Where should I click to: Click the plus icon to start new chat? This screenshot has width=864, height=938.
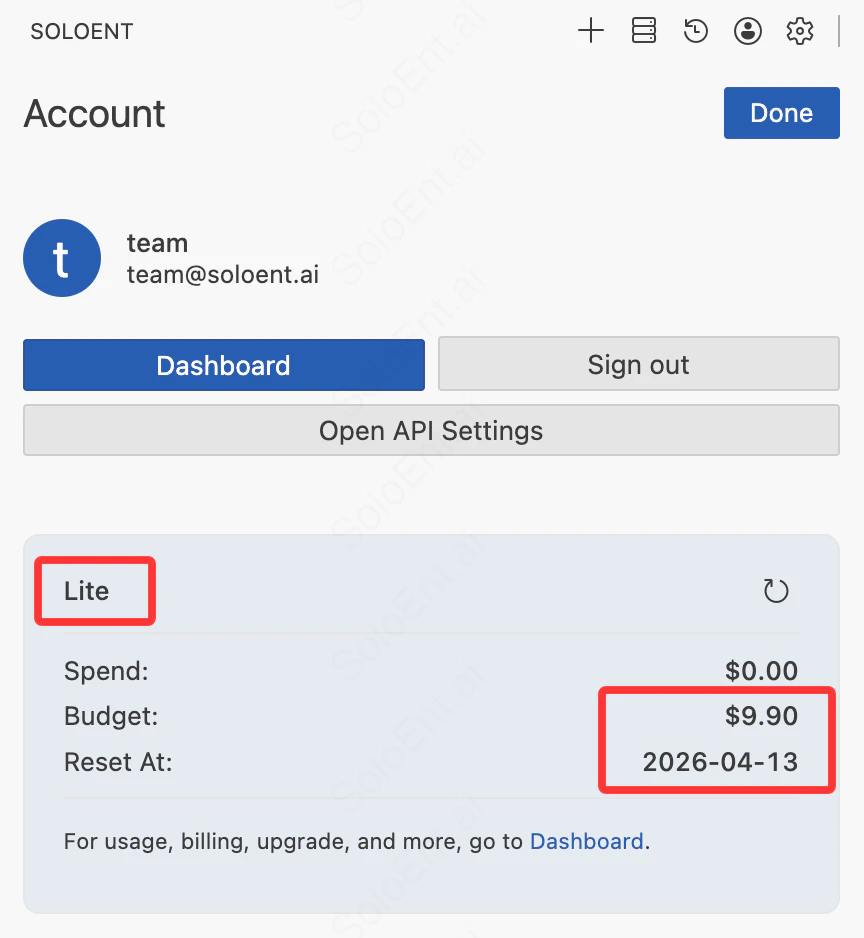pyautogui.click(x=591, y=31)
